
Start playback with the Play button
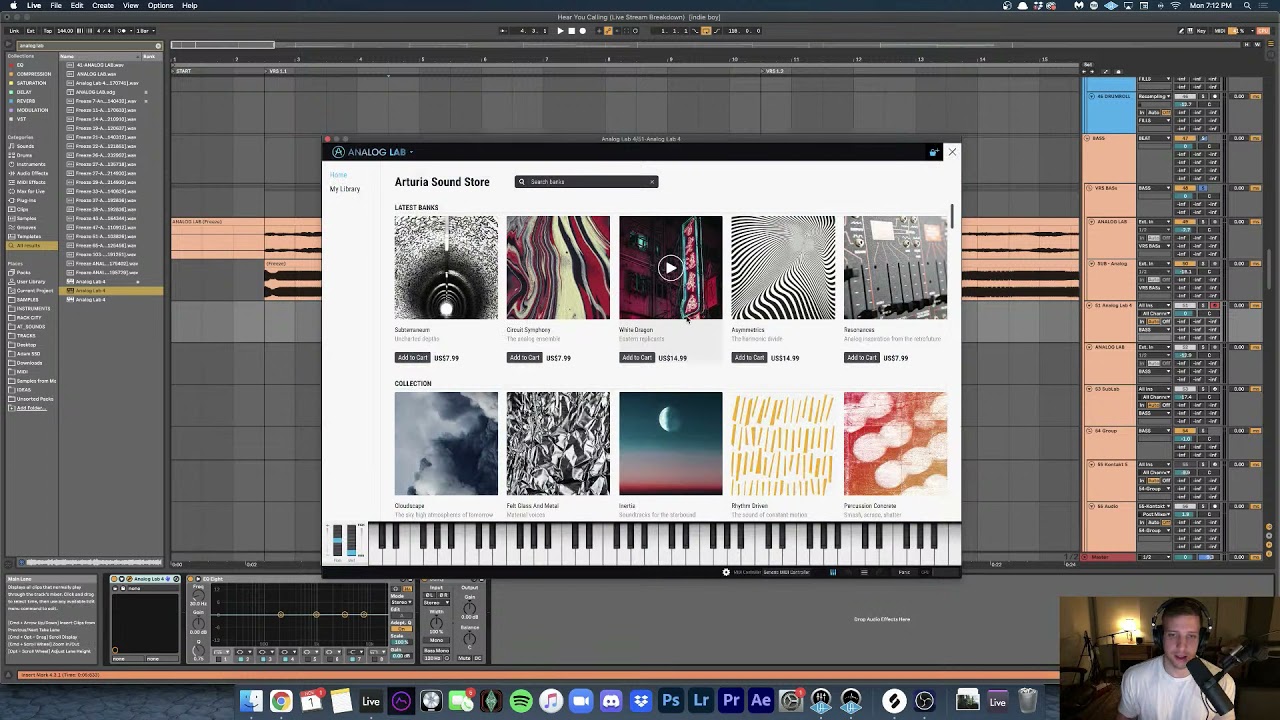point(560,31)
